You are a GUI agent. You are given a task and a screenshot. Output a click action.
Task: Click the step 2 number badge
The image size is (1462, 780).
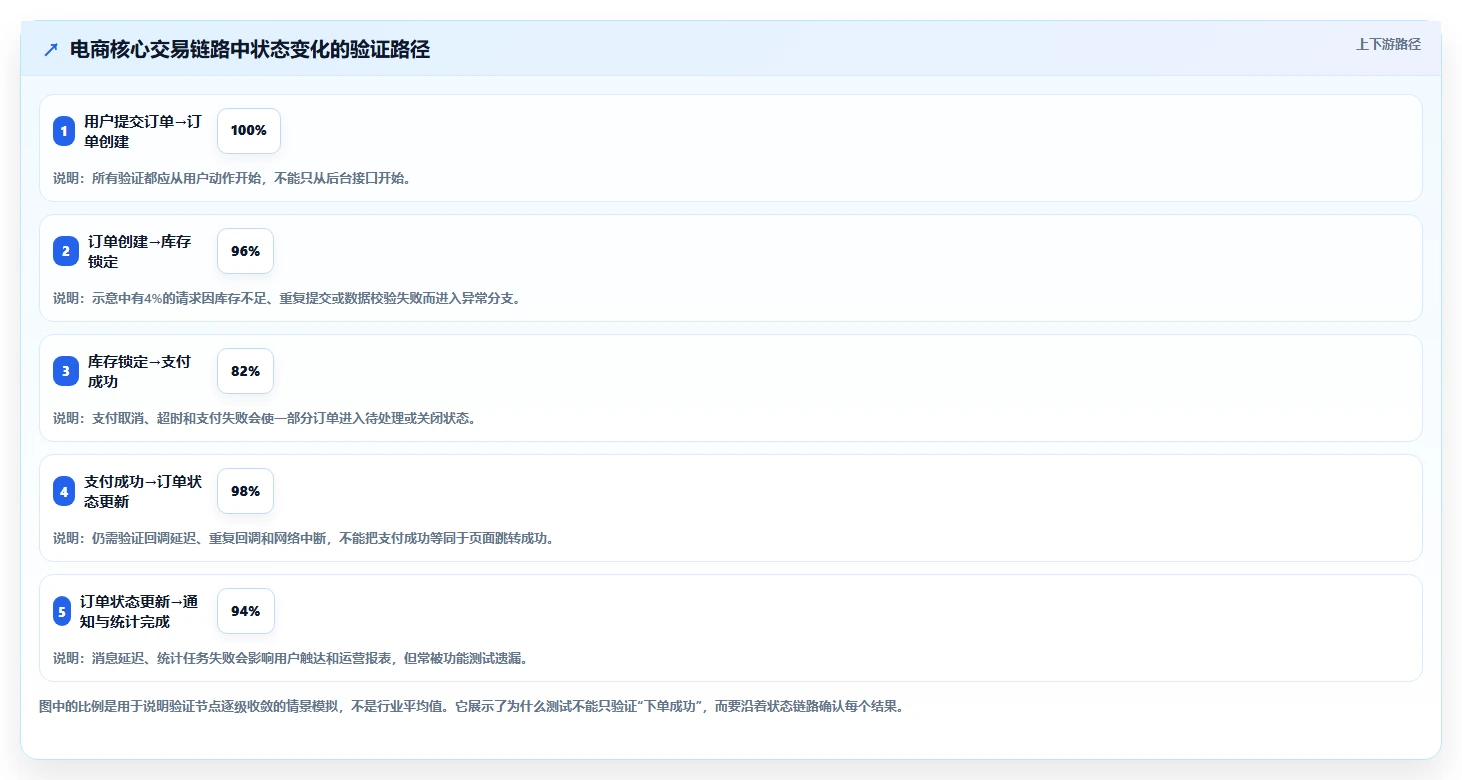point(66,251)
